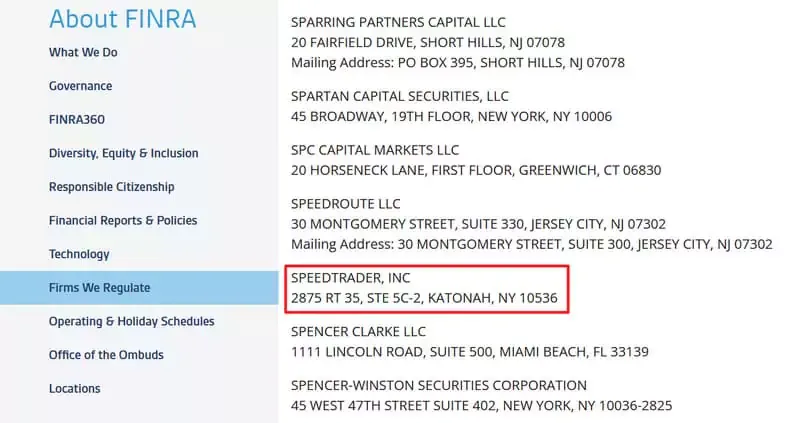Select Responsible Citizenship sidebar link

coord(112,187)
